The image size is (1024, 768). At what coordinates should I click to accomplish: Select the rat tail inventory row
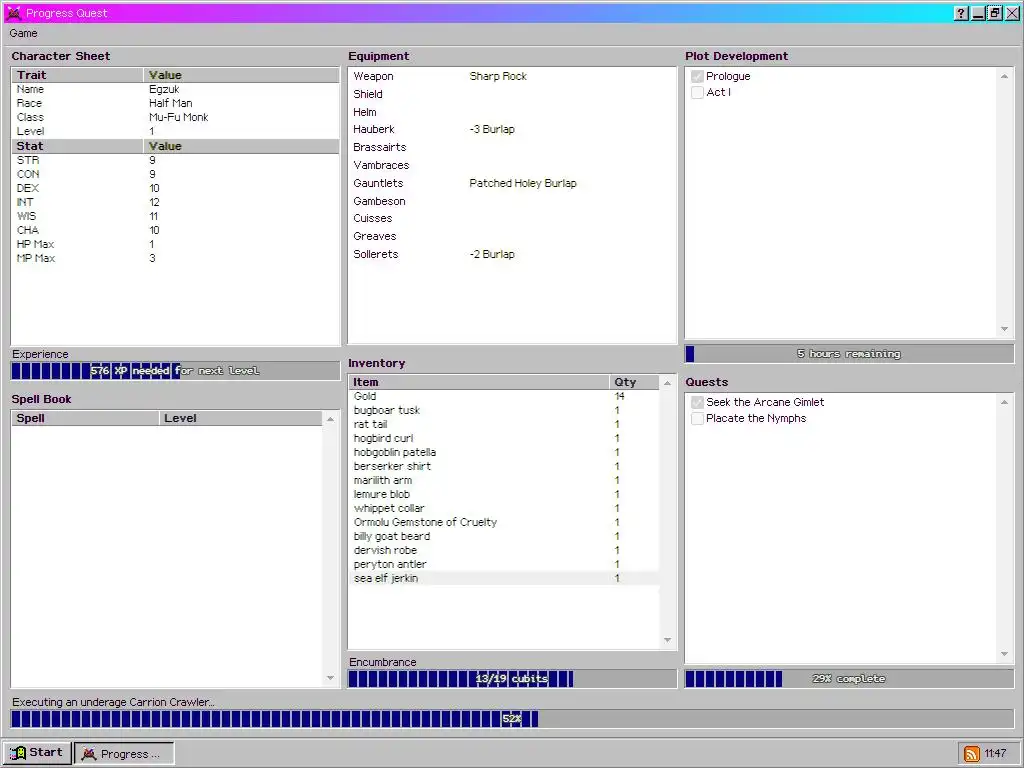[504, 424]
